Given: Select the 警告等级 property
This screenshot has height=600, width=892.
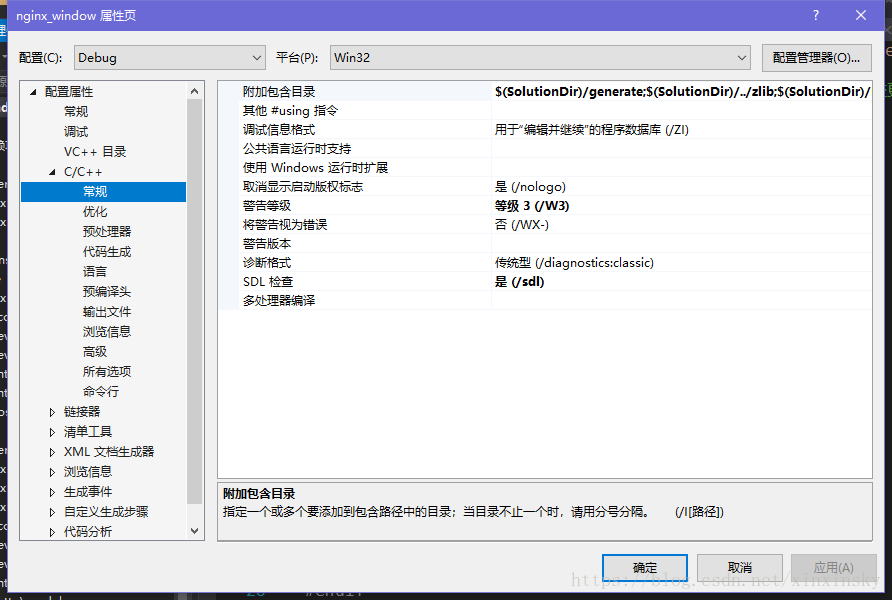Looking at the screenshot, I should [267, 205].
